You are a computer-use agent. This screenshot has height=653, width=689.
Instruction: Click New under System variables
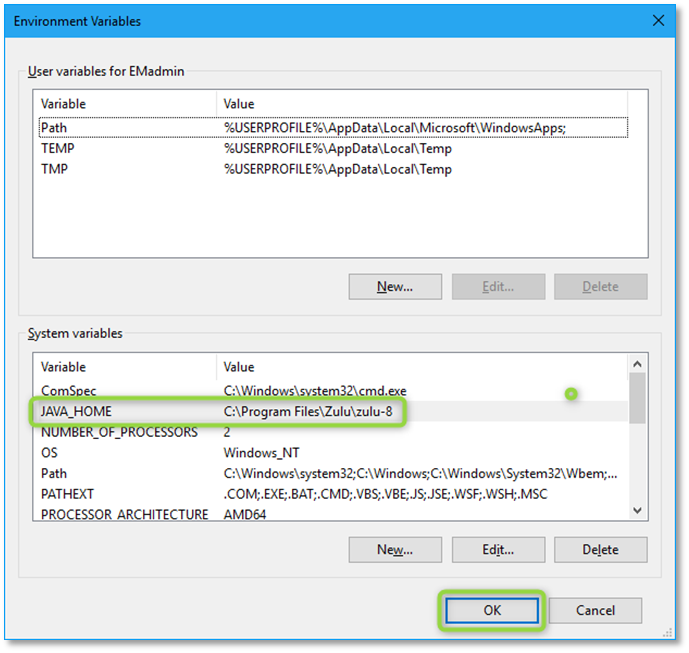[x=395, y=549]
